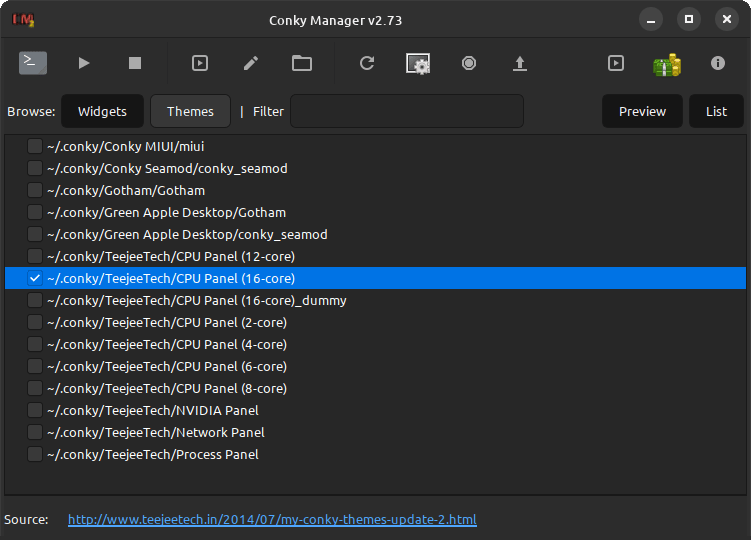Open the preview widget icon next to pencil
Screen dimensions: 751x540
[200, 63]
